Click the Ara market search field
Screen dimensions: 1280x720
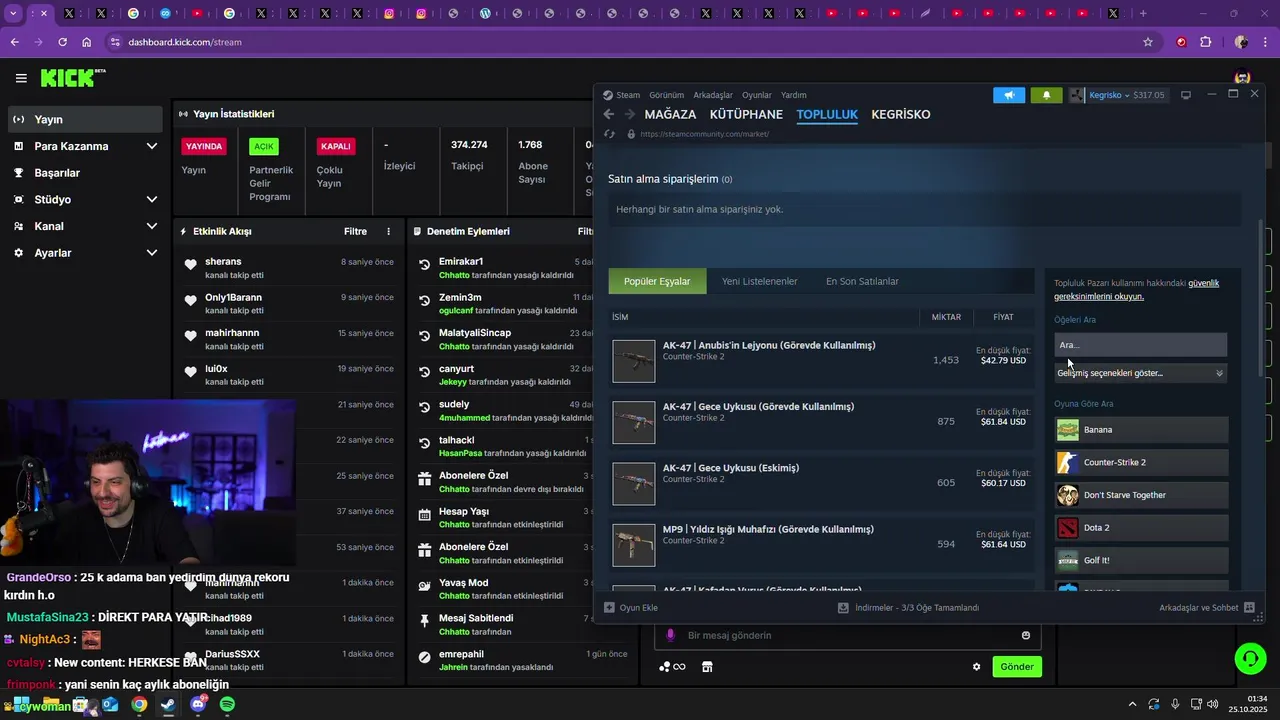1140,345
